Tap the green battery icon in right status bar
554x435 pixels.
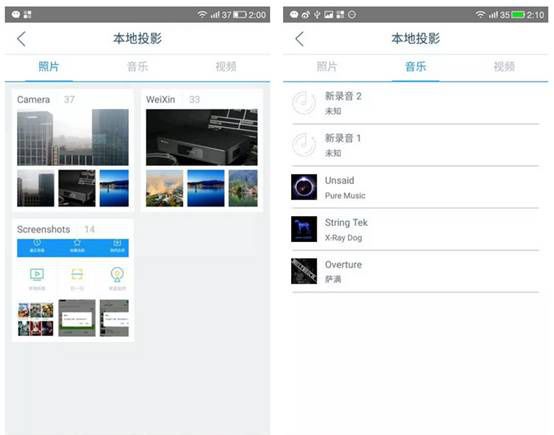coord(518,15)
